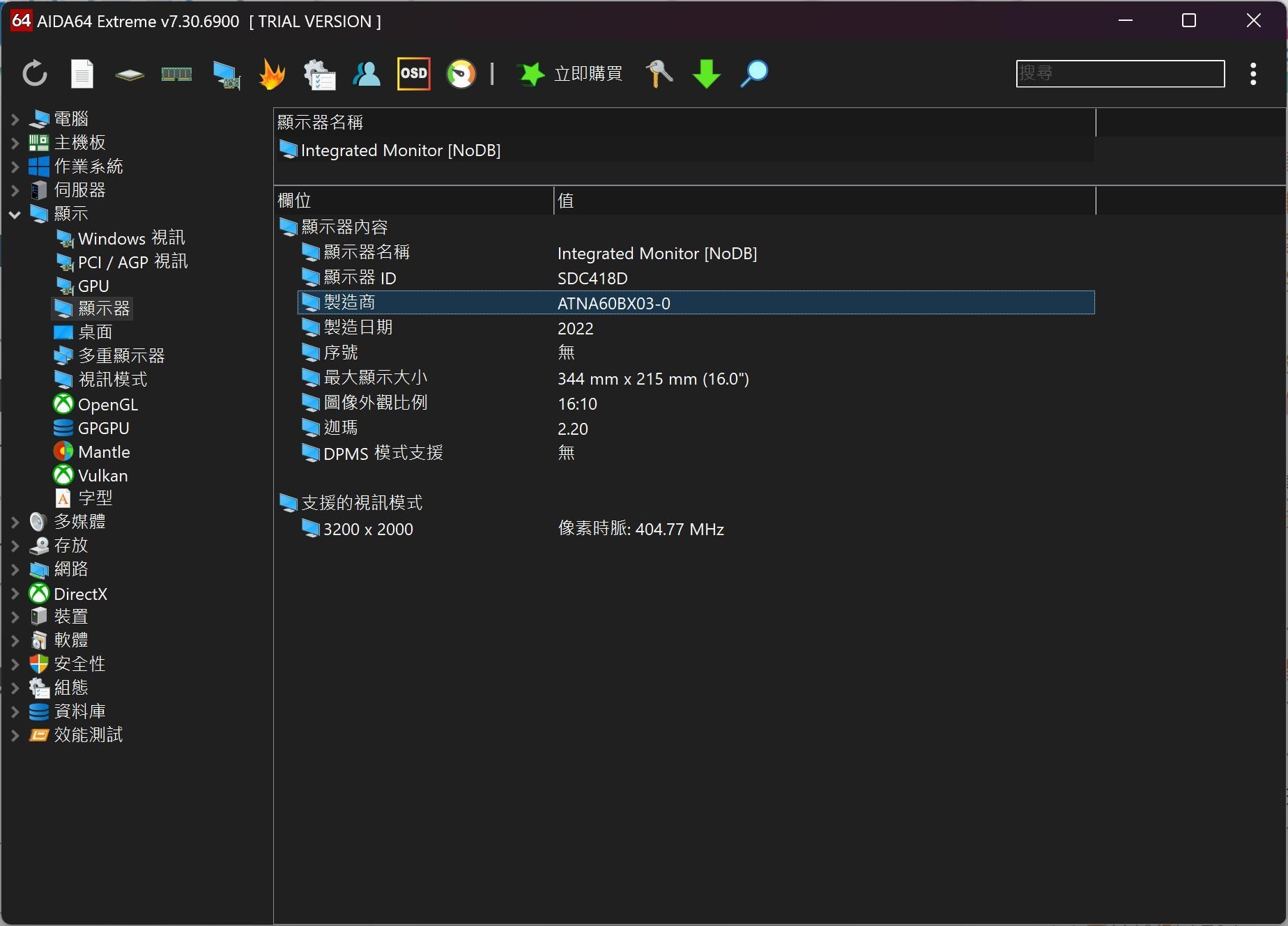The image size is (1288, 926).
Task: Select PCI / AGP 視訊 item
Action: tap(121, 262)
